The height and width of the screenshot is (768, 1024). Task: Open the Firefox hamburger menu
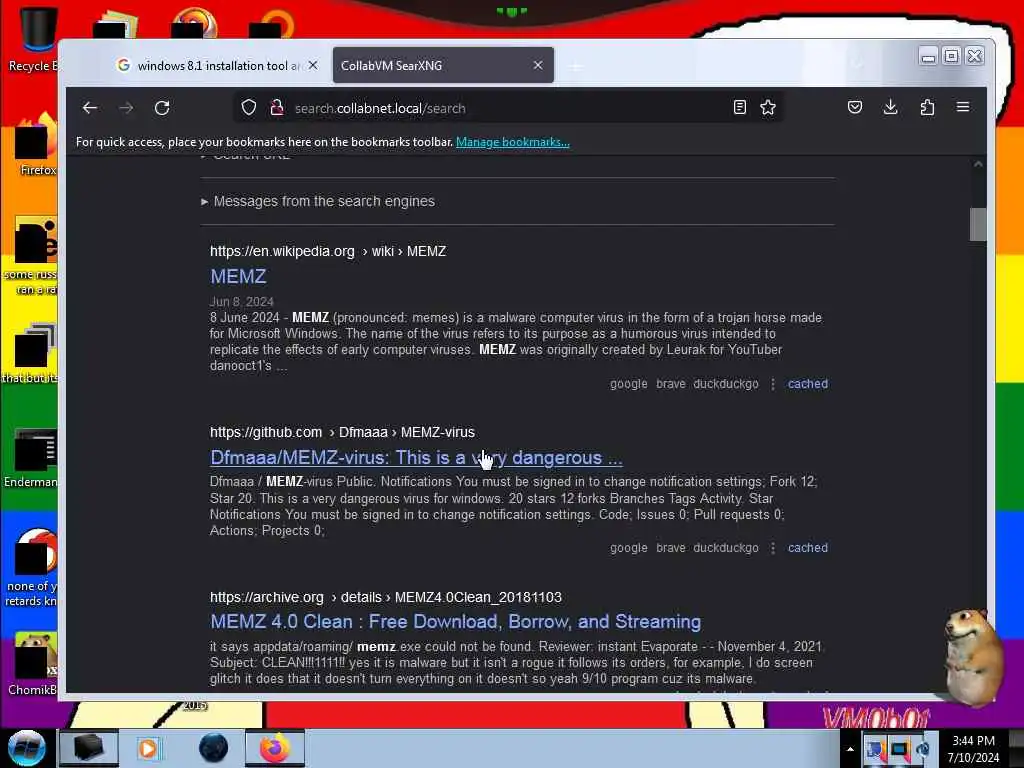963,107
